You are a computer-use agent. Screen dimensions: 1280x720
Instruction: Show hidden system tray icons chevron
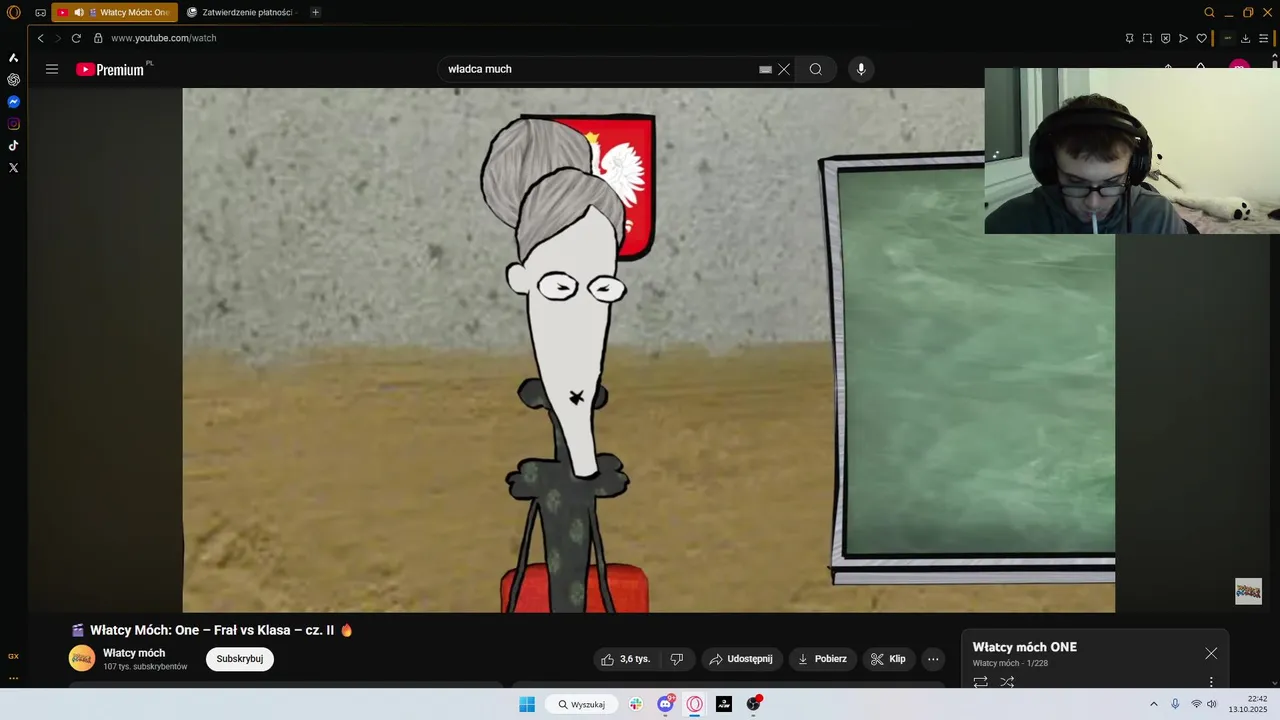coord(1153,704)
